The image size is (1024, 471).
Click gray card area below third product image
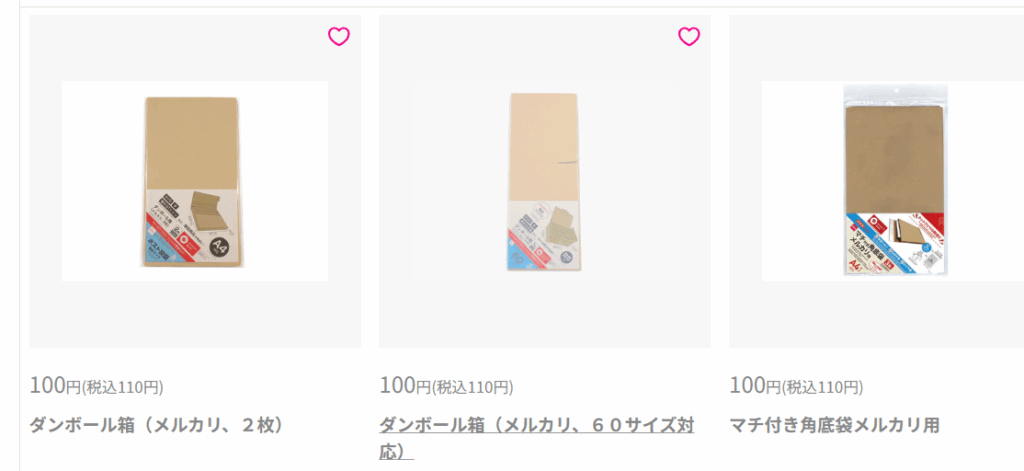point(876,314)
